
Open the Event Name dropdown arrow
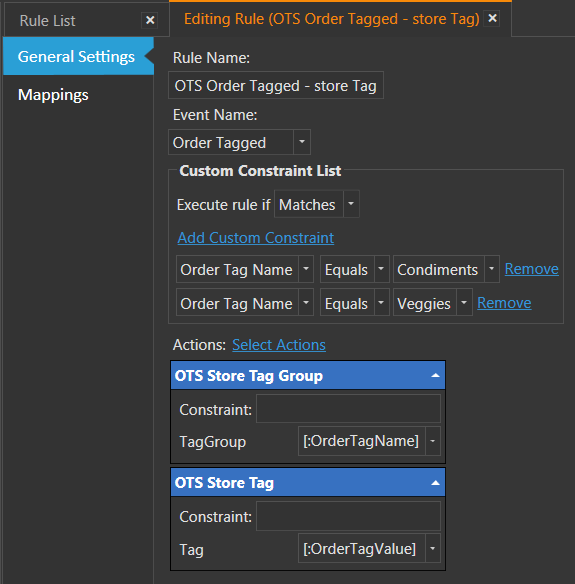pos(302,142)
